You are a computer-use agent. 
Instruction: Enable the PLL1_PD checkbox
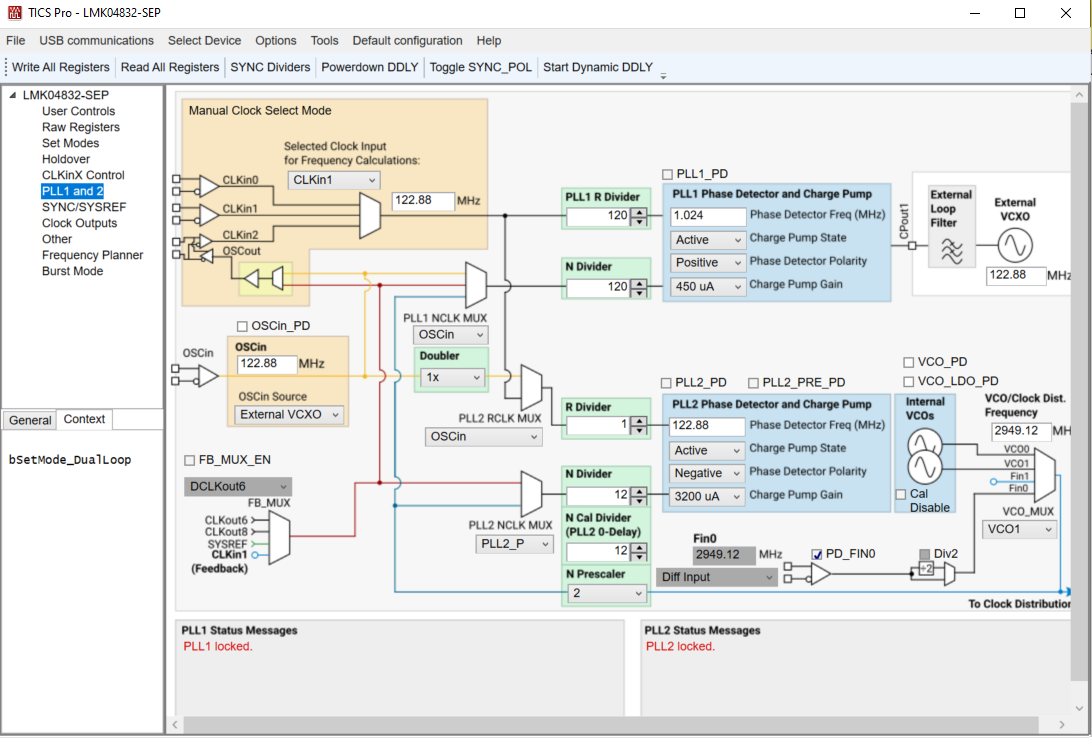pos(668,173)
